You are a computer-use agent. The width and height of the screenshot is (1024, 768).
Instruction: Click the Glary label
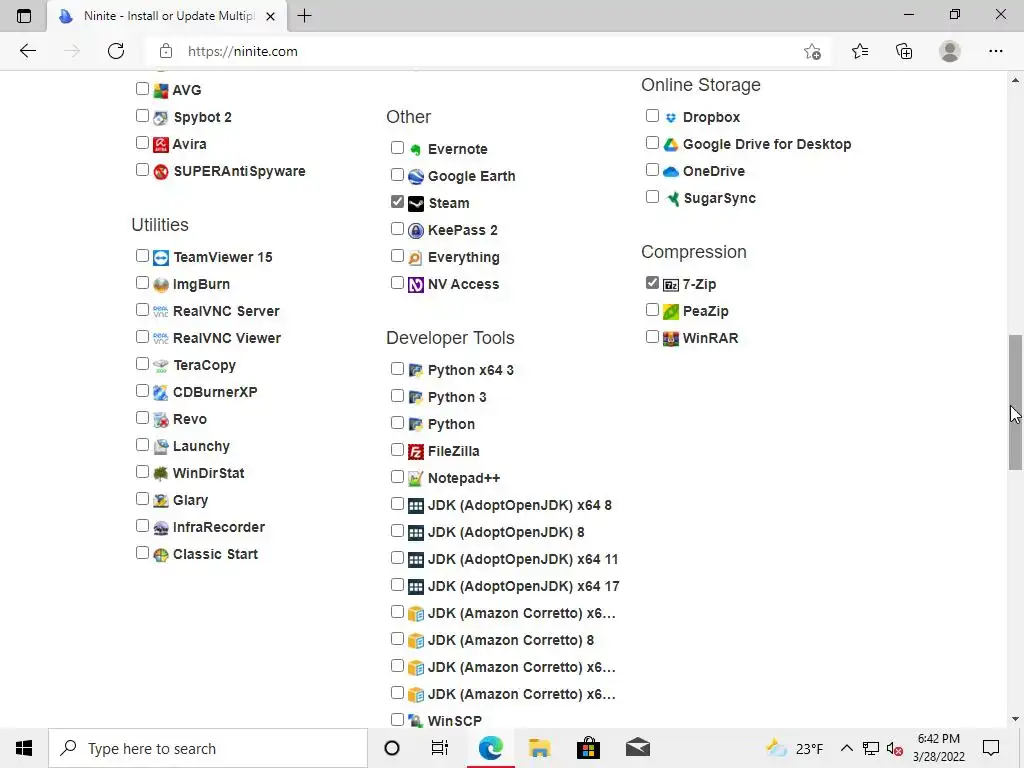pos(191,500)
